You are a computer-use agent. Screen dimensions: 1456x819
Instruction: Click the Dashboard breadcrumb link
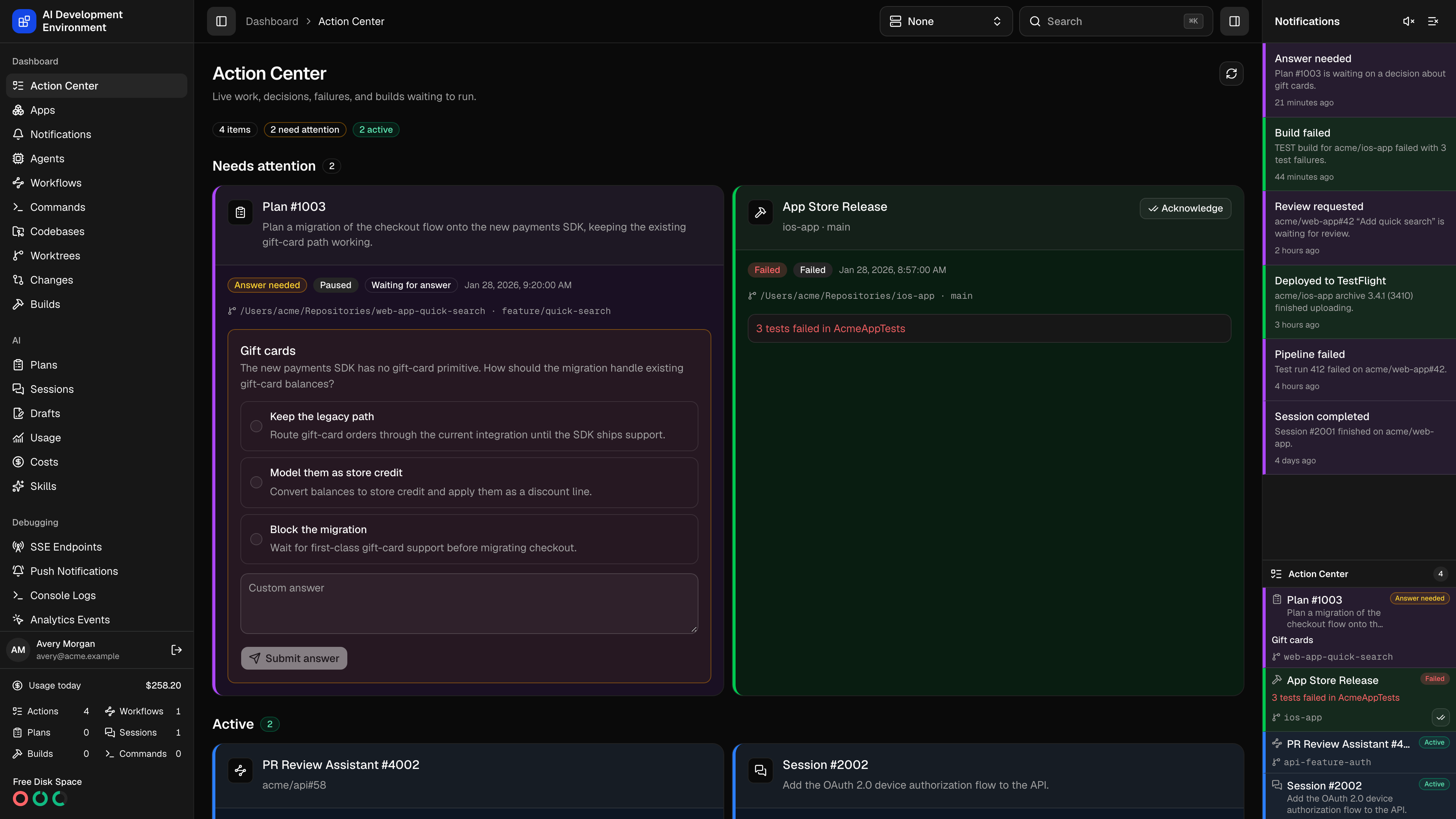pos(272,22)
